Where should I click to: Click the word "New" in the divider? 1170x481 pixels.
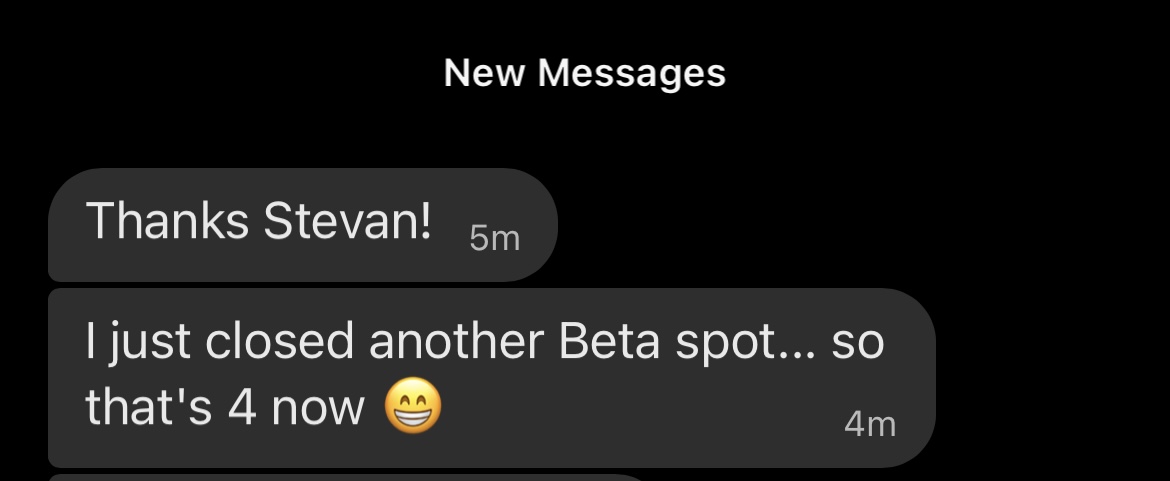(x=486, y=73)
